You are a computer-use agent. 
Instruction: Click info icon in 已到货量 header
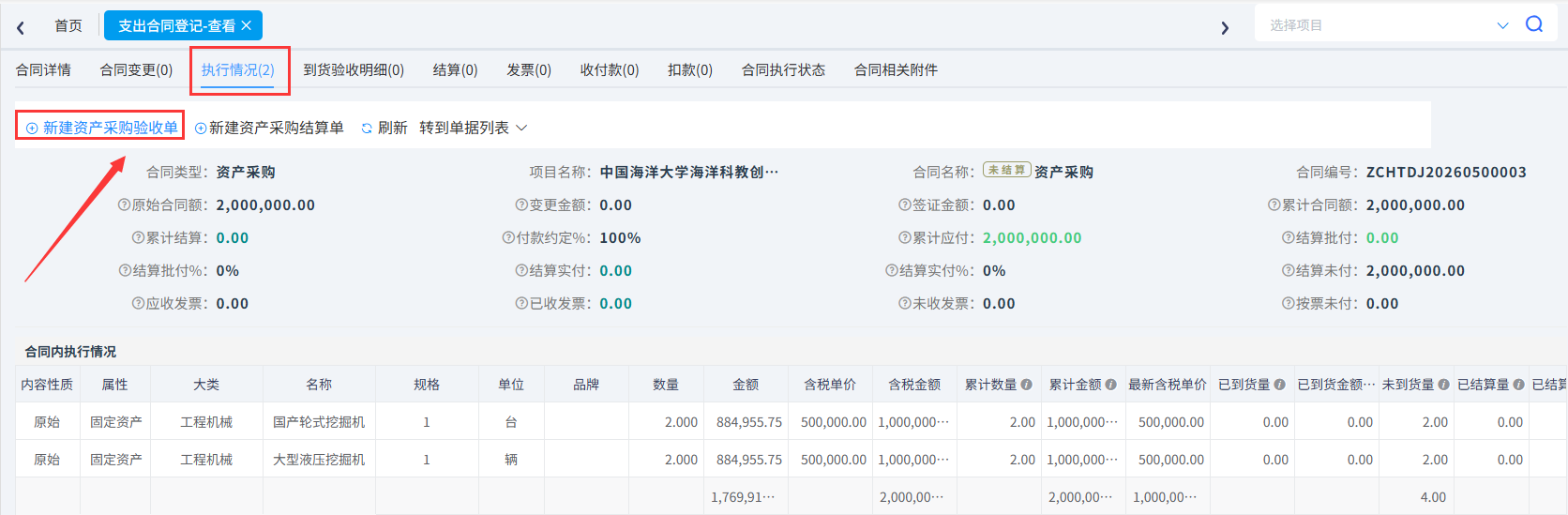point(1280,385)
